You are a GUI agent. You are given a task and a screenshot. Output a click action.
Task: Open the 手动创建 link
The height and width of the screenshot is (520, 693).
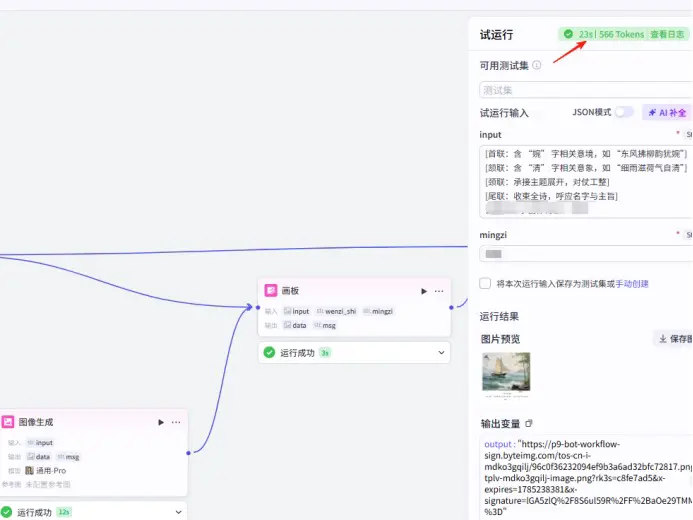coord(632,284)
